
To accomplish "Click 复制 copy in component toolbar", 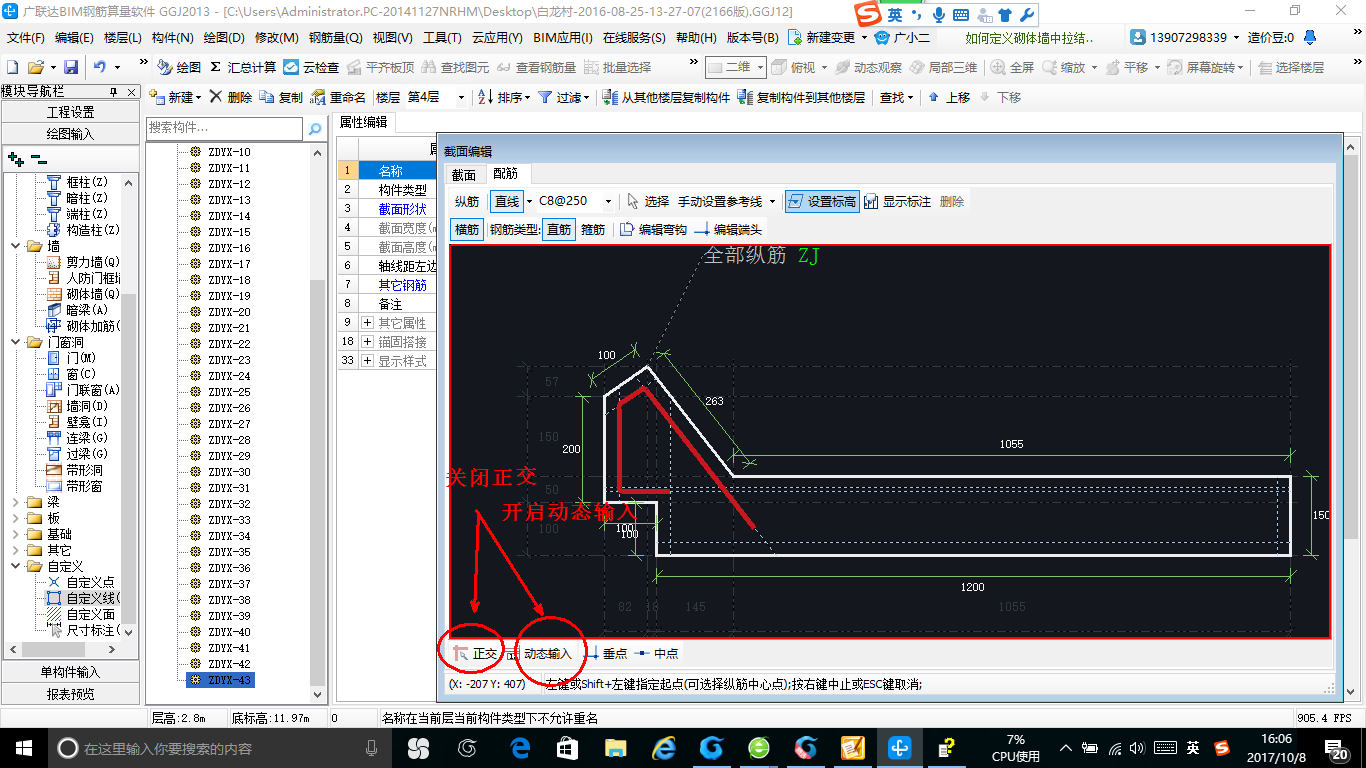I will [x=281, y=97].
